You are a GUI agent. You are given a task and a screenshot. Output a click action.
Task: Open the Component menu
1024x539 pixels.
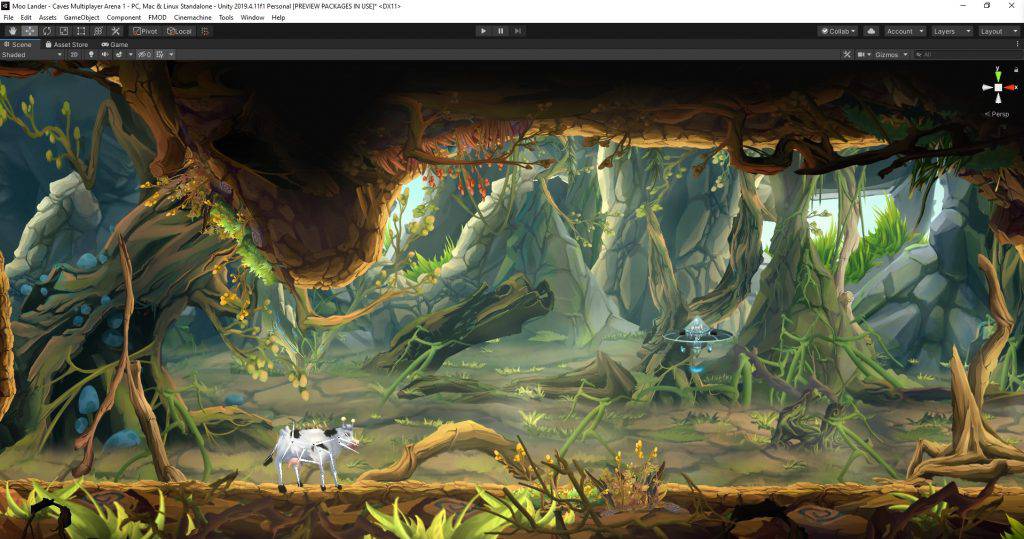coord(123,18)
